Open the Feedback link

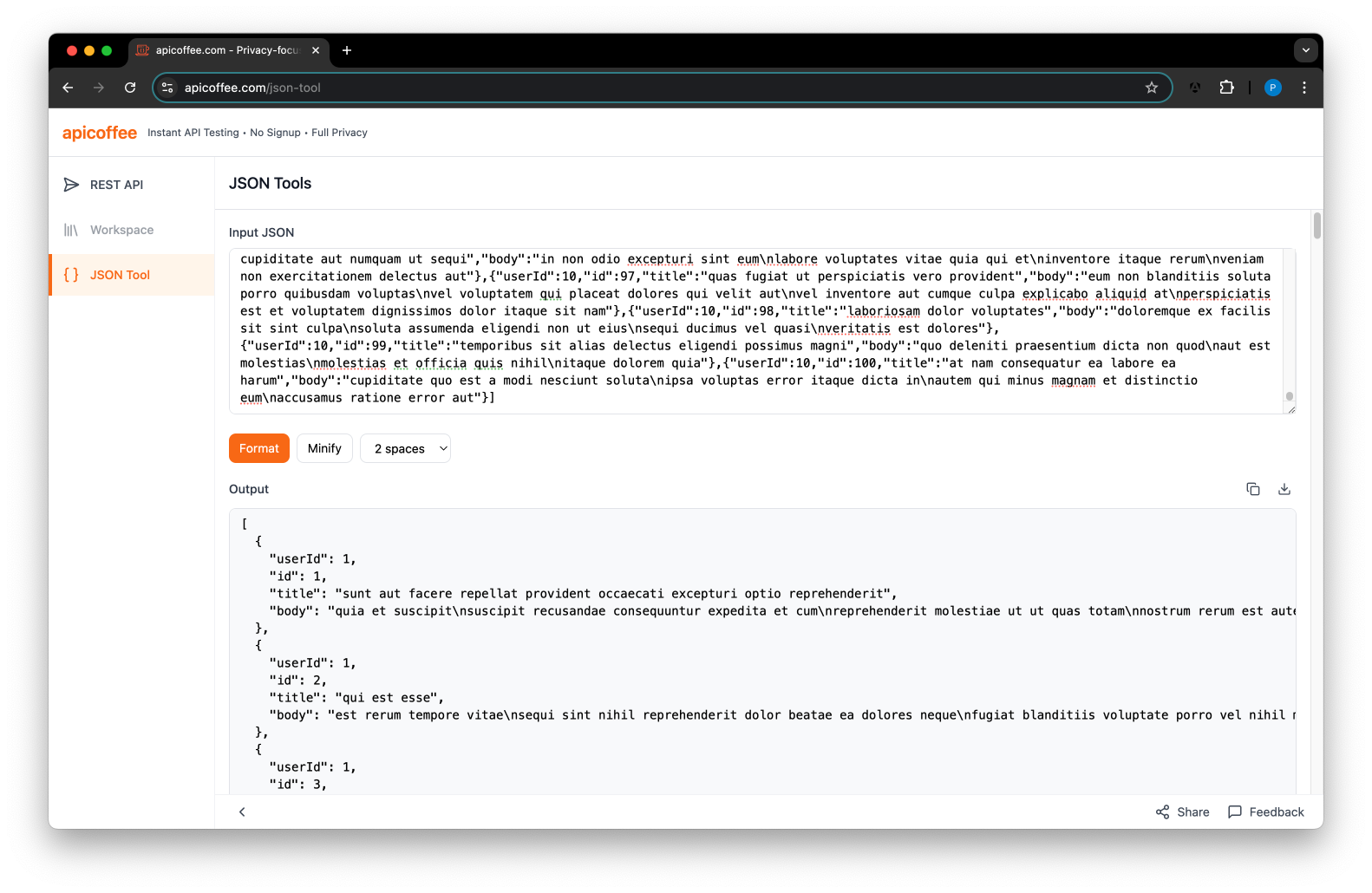tap(1266, 812)
